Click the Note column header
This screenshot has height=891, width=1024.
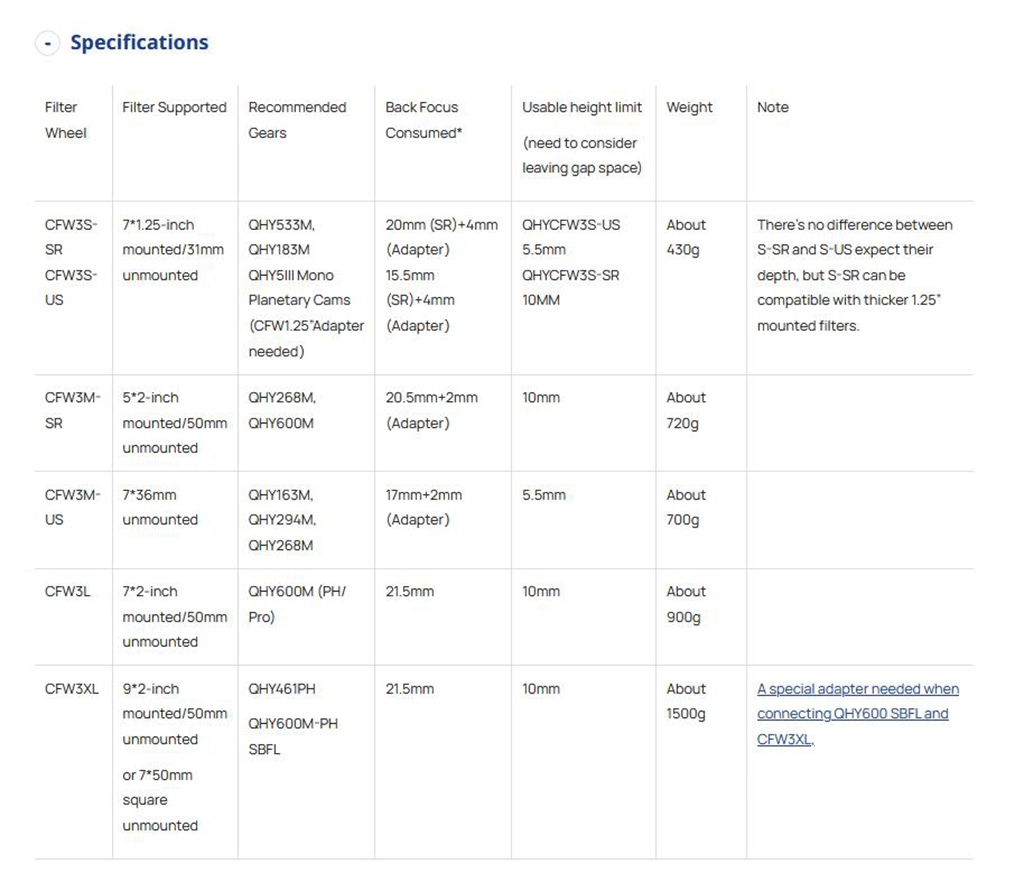point(772,107)
